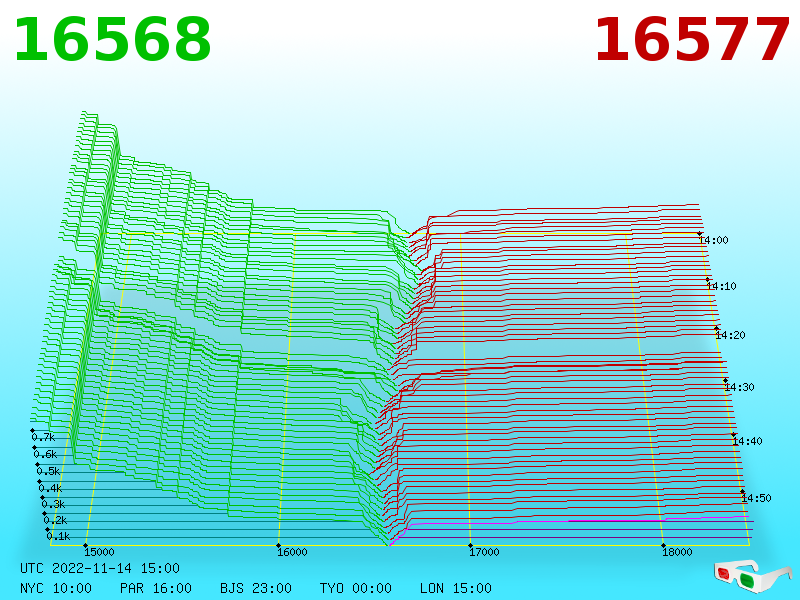The height and width of the screenshot is (600, 800).
Task: Click the LON 15:00 clock text
Action: pos(456,588)
